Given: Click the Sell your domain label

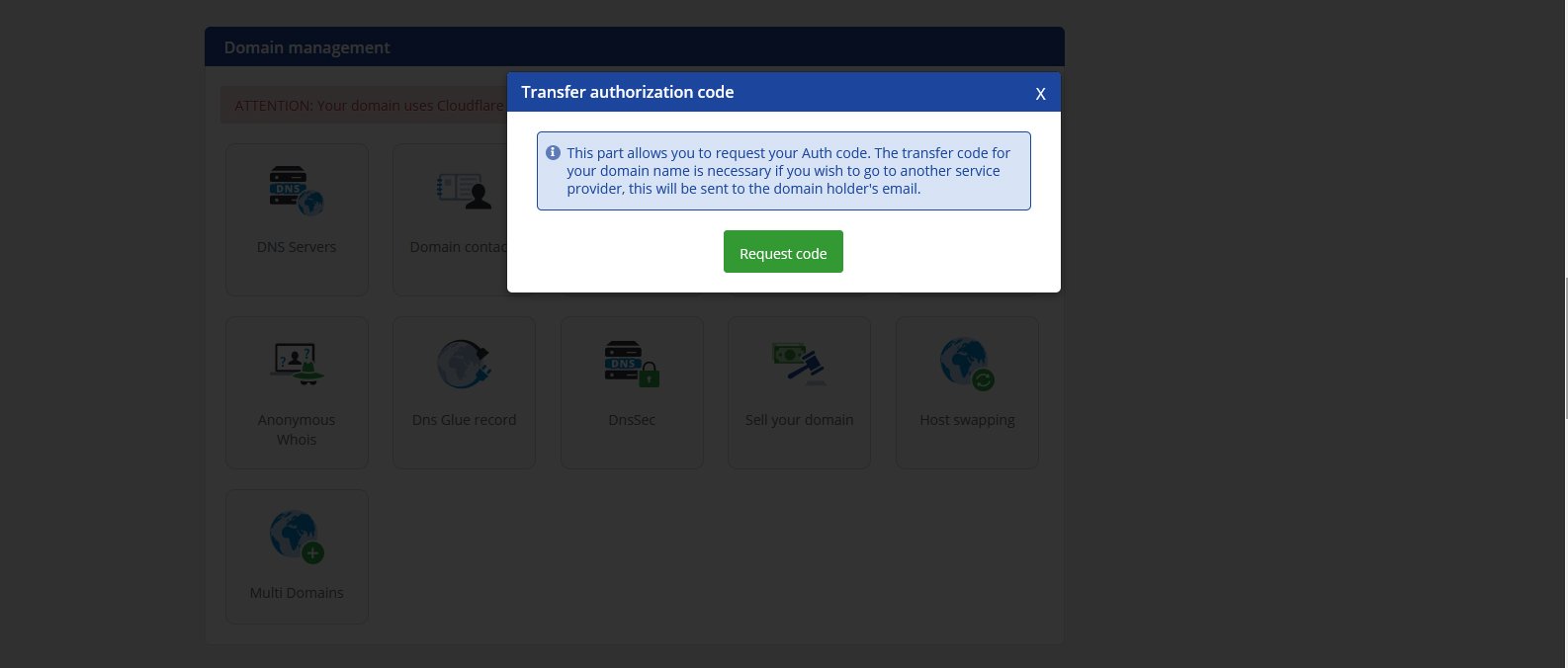Looking at the screenshot, I should click(799, 420).
